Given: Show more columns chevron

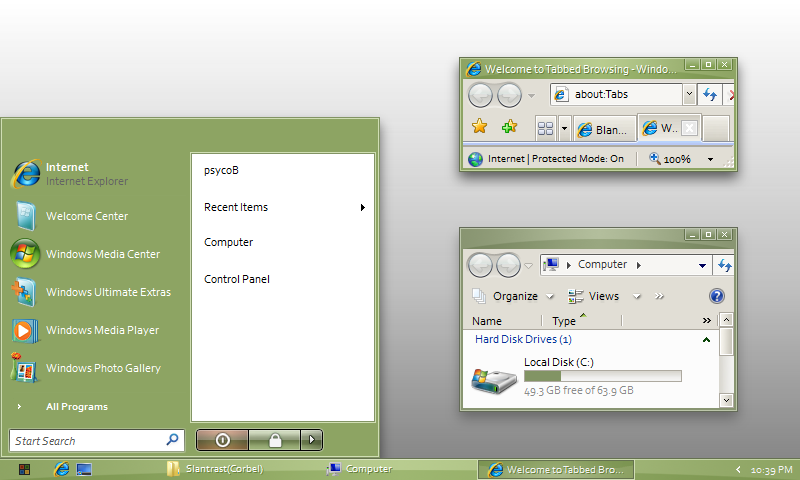Looking at the screenshot, I should pyautogui.click(x=707, y=320).
